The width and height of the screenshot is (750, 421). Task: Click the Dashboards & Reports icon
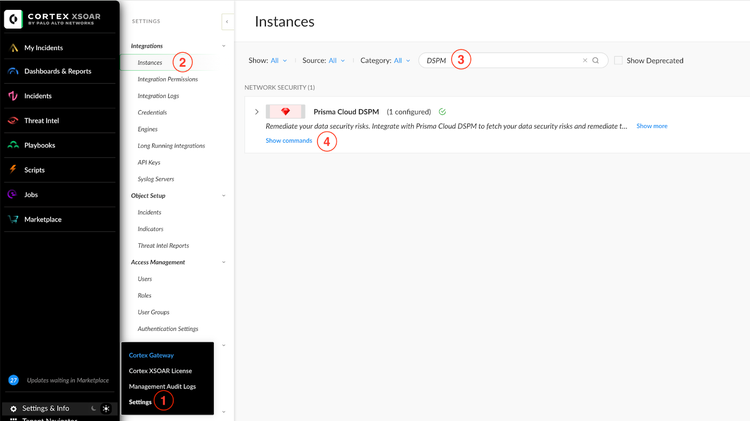(x=13, y=71)
